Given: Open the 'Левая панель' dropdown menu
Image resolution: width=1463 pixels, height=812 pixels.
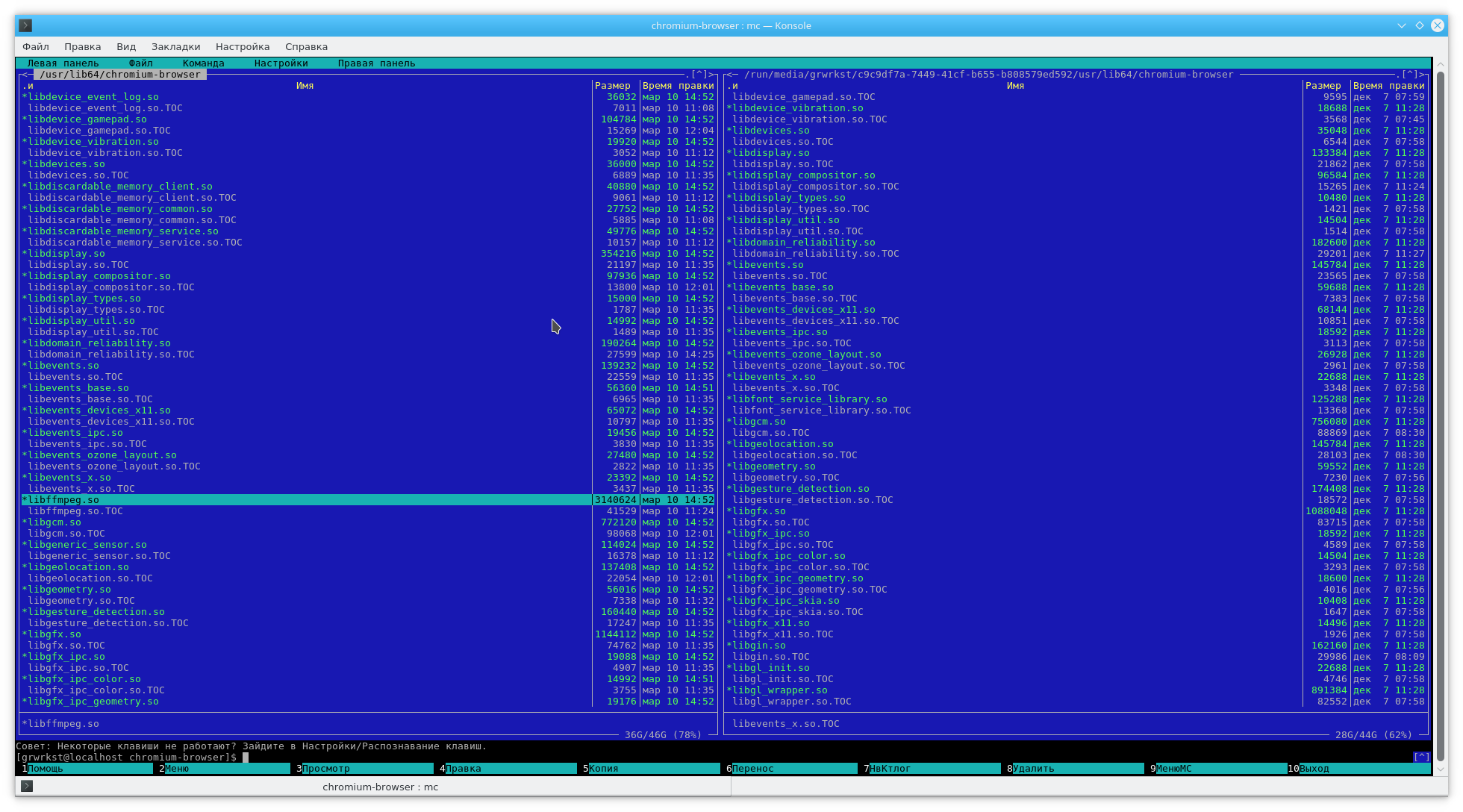Looking at the screenshot, I should (63, 63).
